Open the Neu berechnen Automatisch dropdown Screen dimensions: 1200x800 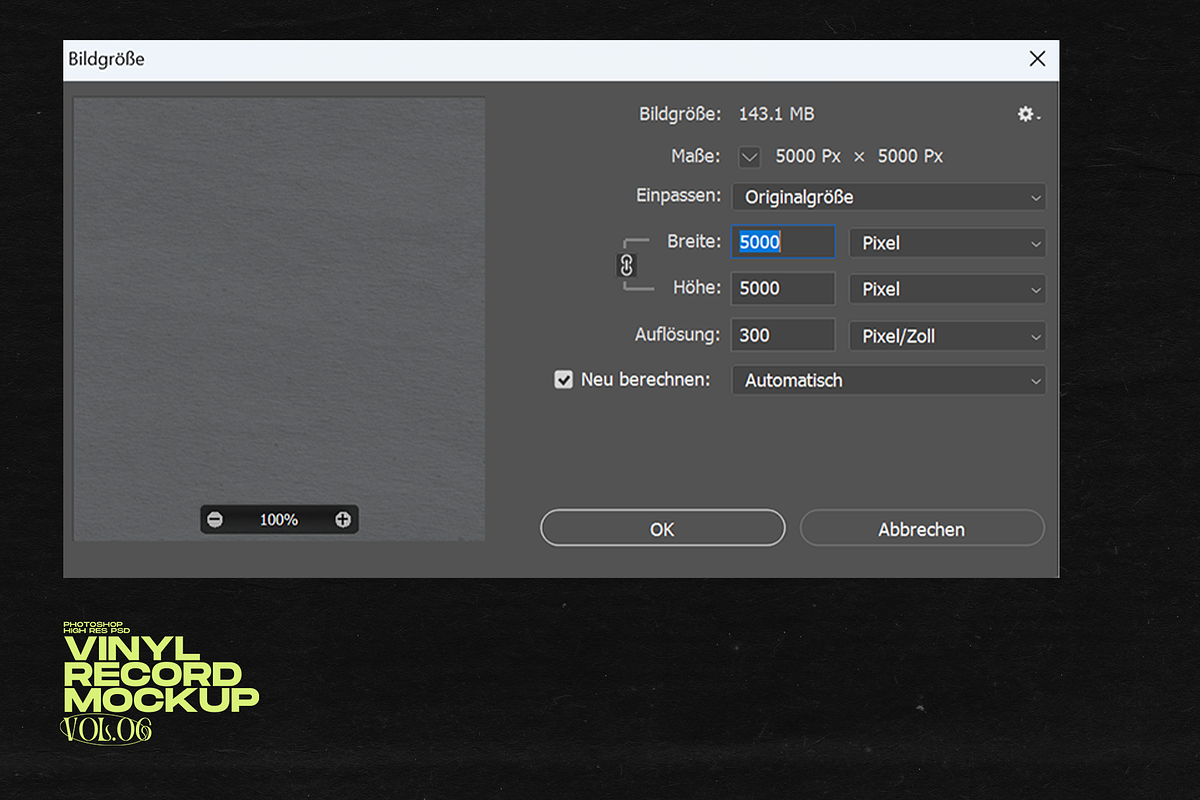[x=889, y=380]
